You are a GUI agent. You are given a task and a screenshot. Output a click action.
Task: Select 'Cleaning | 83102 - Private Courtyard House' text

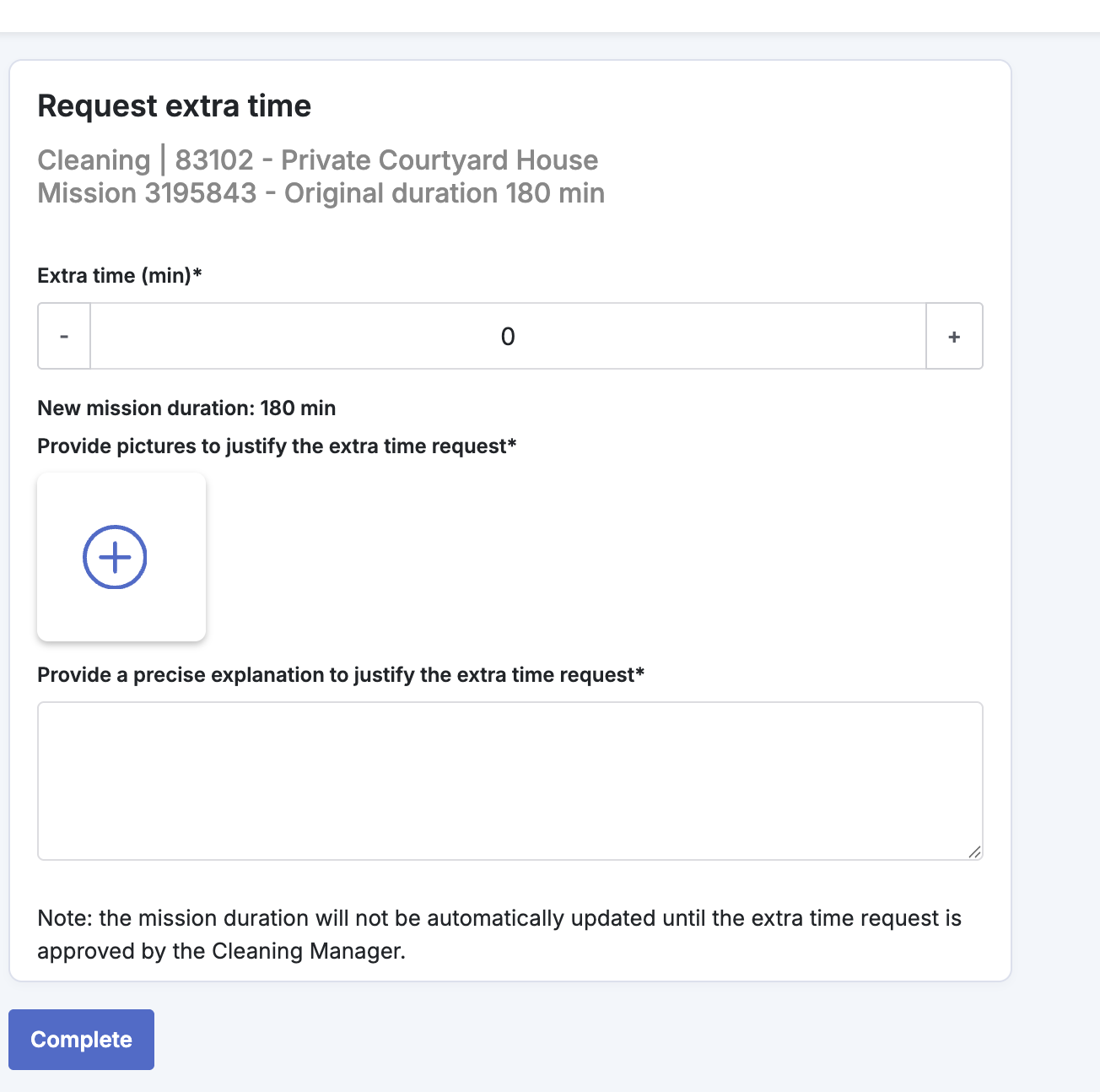click(x=318, y=159)
